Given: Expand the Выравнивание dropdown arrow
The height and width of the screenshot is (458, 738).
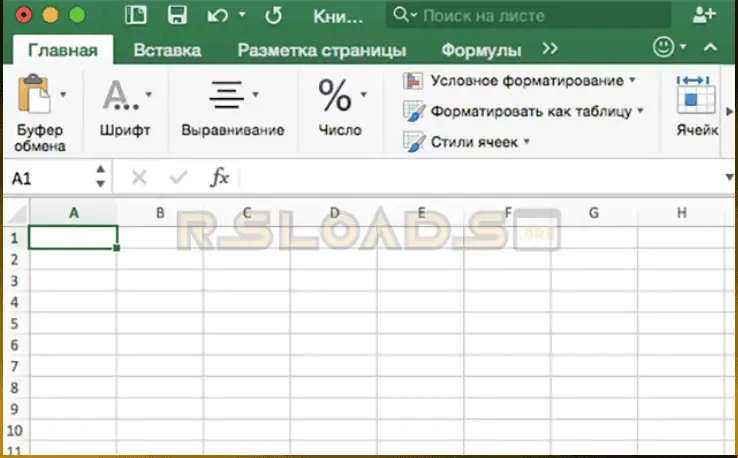Looking at the screenshot, I should (x=255, y=94).
